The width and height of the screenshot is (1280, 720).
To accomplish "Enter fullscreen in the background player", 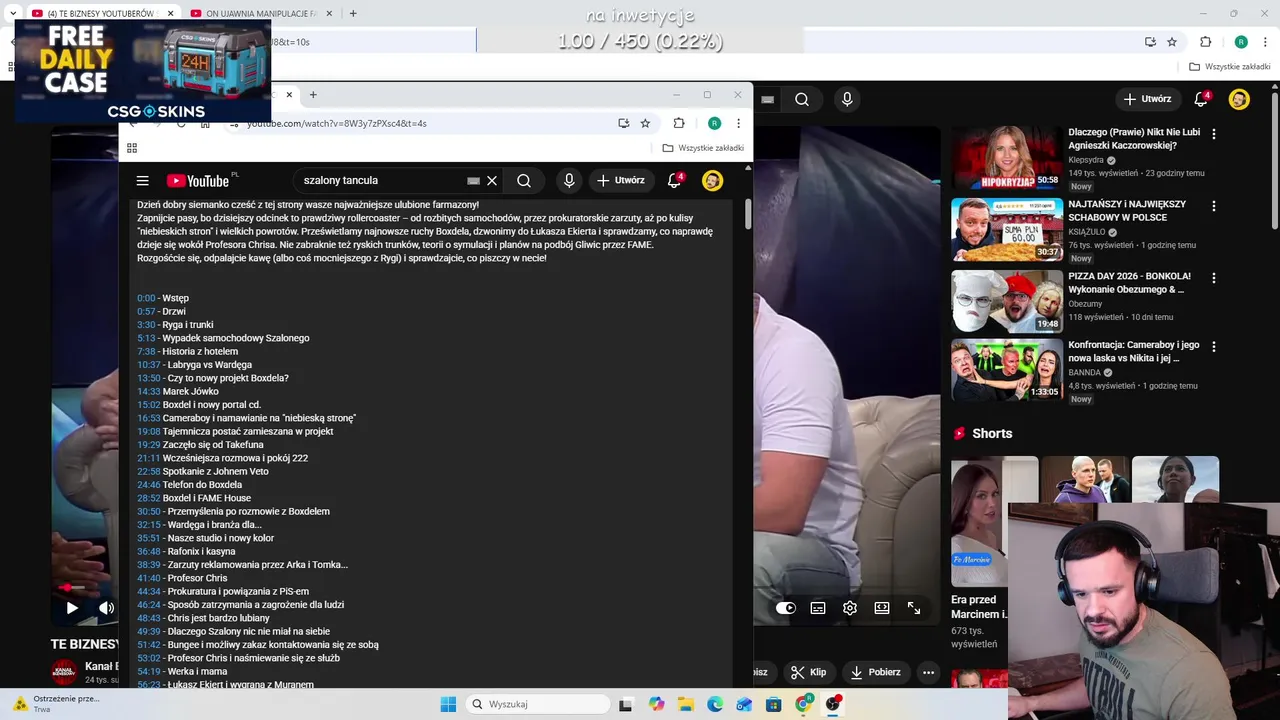I will (914, 608).
